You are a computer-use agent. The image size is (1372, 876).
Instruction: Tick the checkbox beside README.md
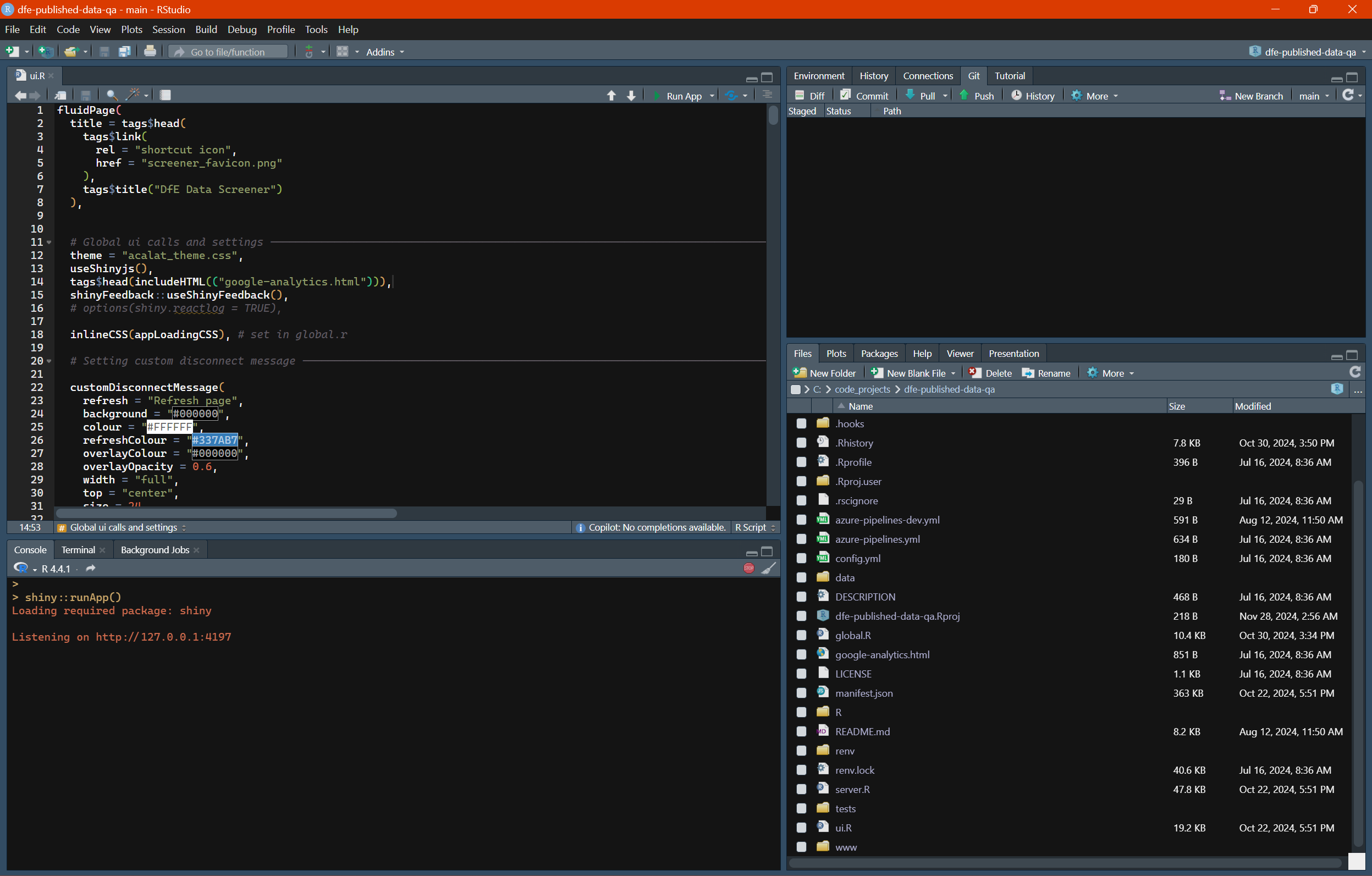801,732
